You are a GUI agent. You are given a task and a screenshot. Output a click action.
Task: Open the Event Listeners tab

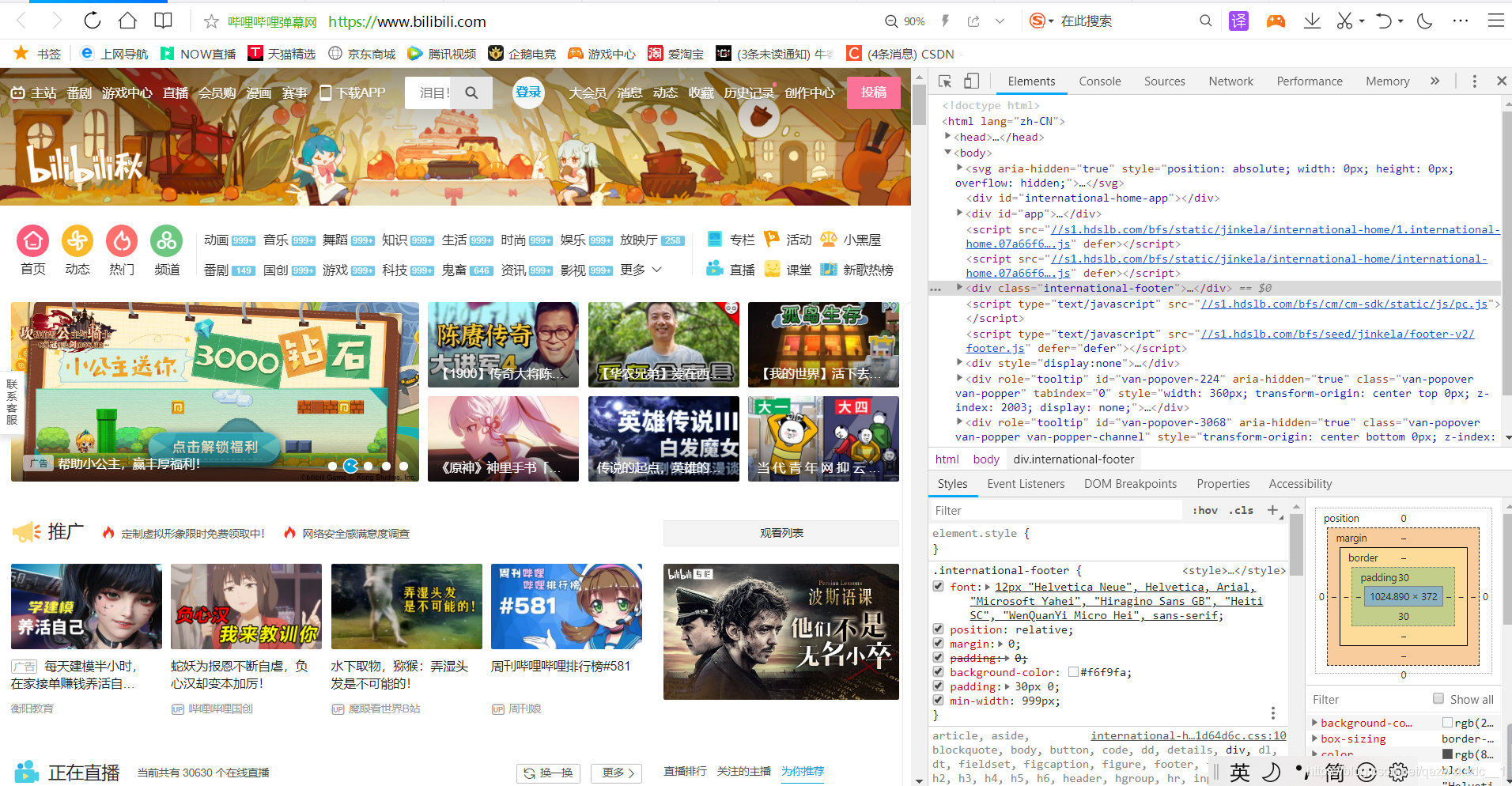coord(1026,483)
